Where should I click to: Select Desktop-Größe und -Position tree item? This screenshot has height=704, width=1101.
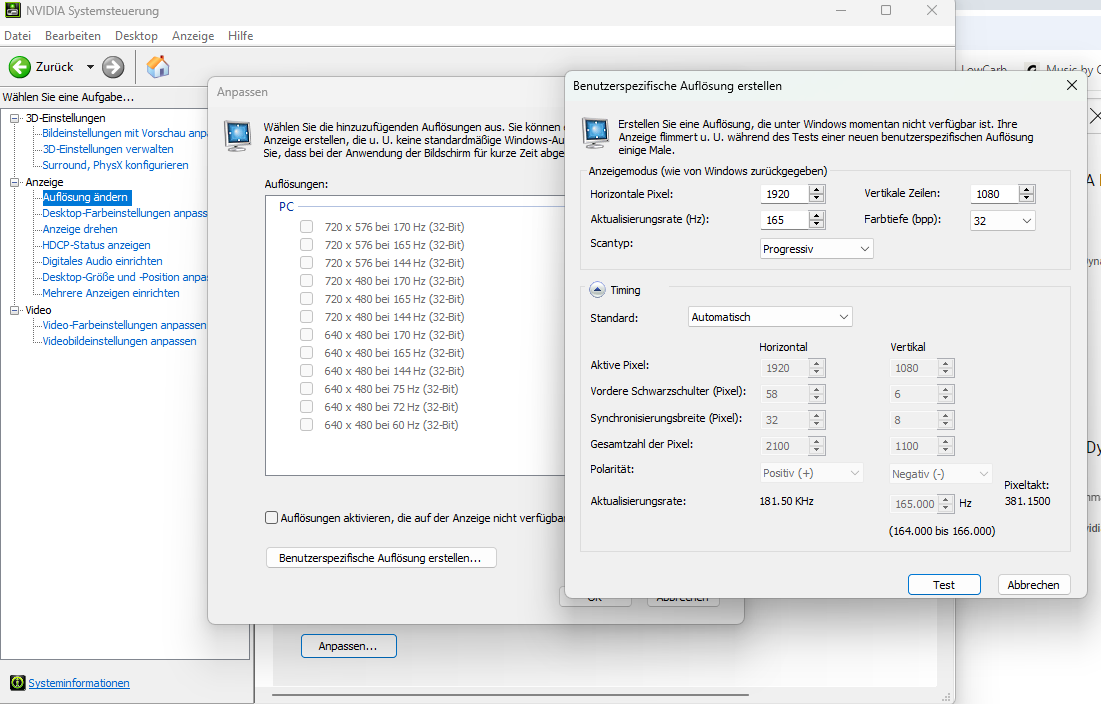pyautogui.click(x=124, y=277)
